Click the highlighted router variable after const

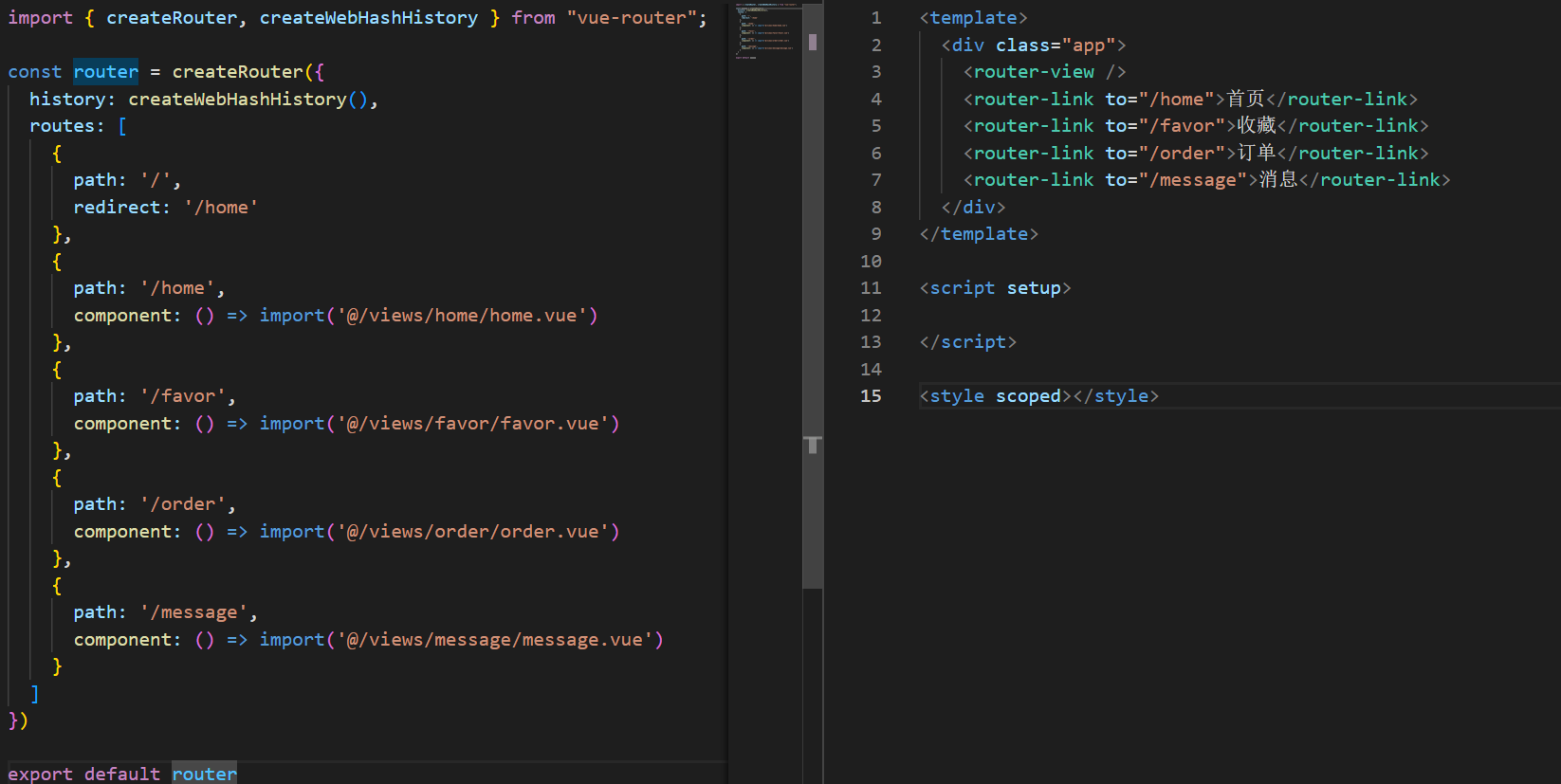coord(105,72)
